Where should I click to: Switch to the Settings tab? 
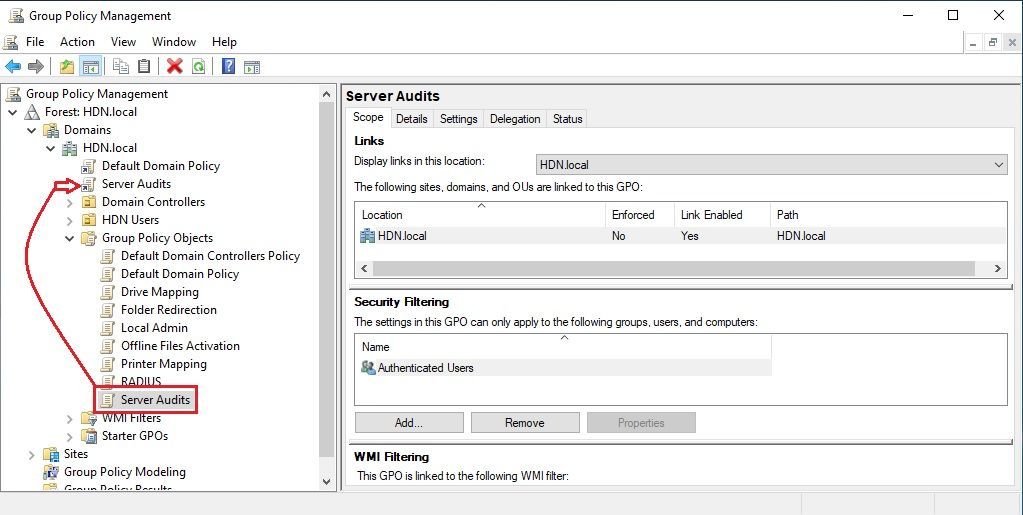coord(459,119)
